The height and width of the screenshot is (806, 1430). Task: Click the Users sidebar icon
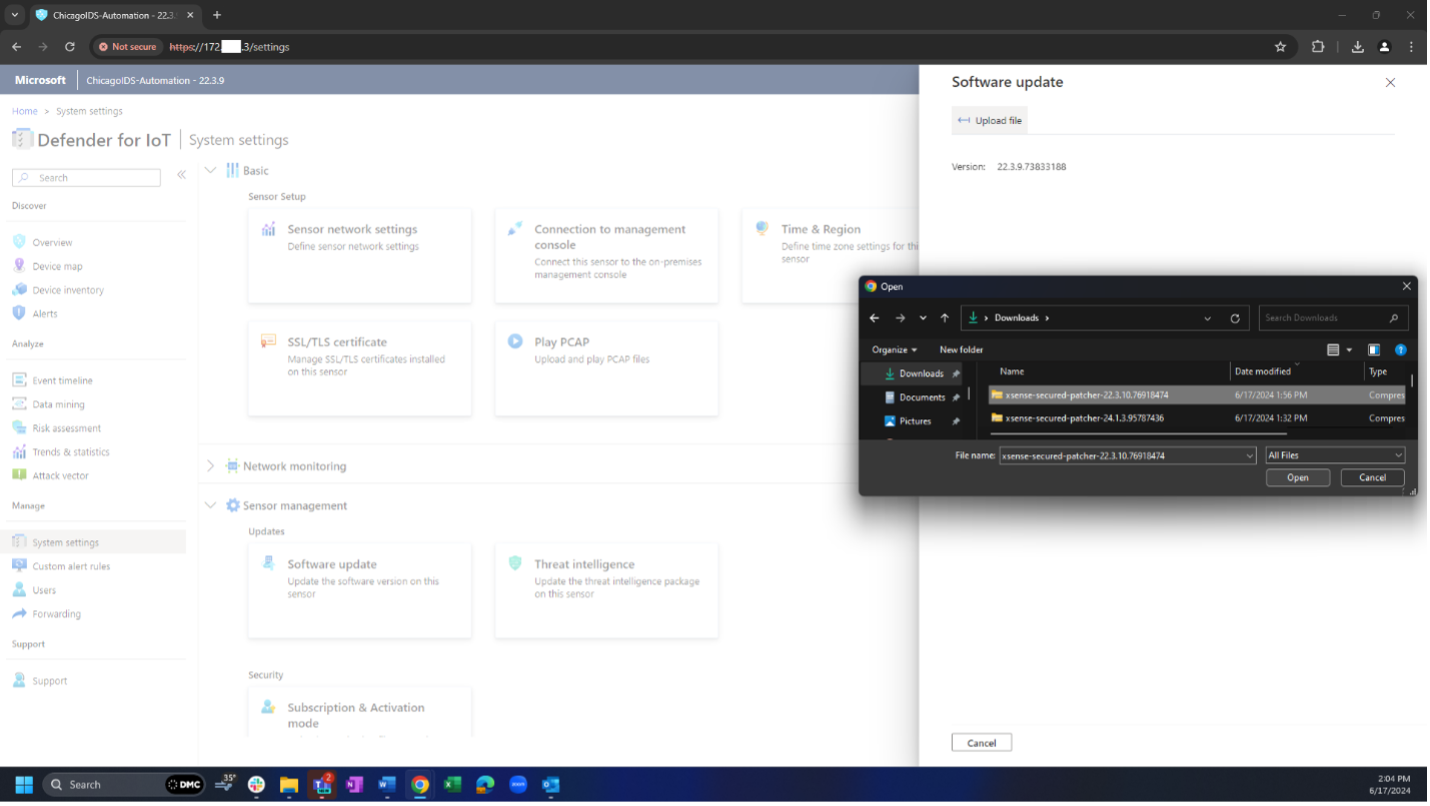pos(19,590)
